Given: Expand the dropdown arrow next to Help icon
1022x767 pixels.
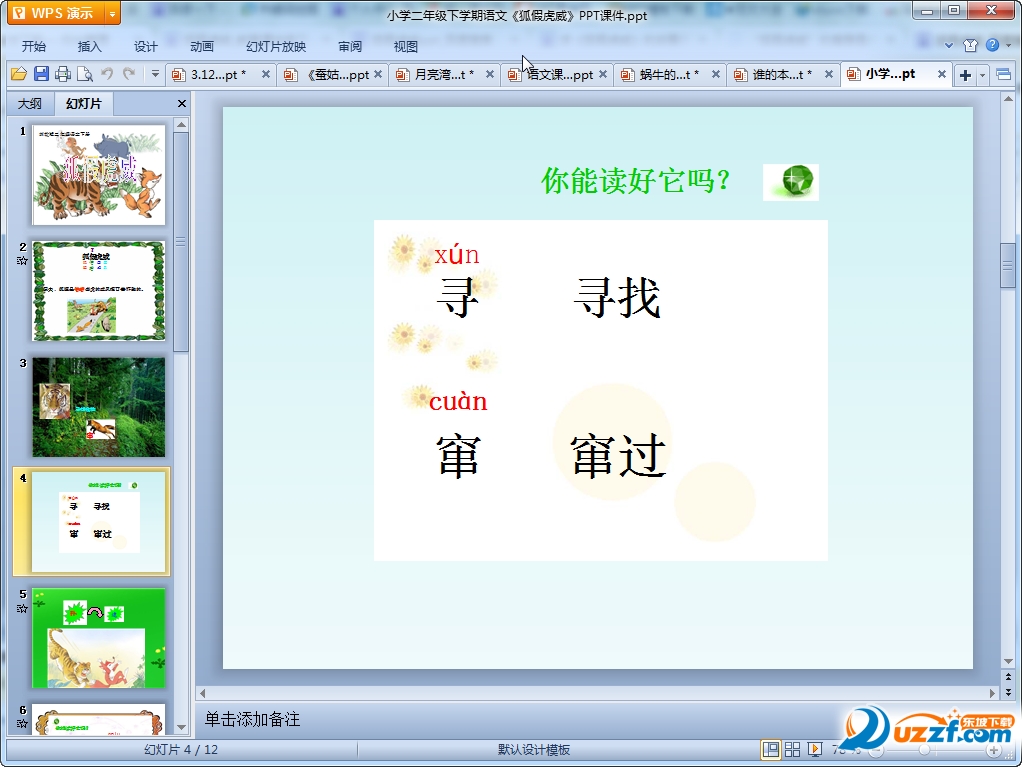Looking at the screenshot, I should pos(1008,45).
